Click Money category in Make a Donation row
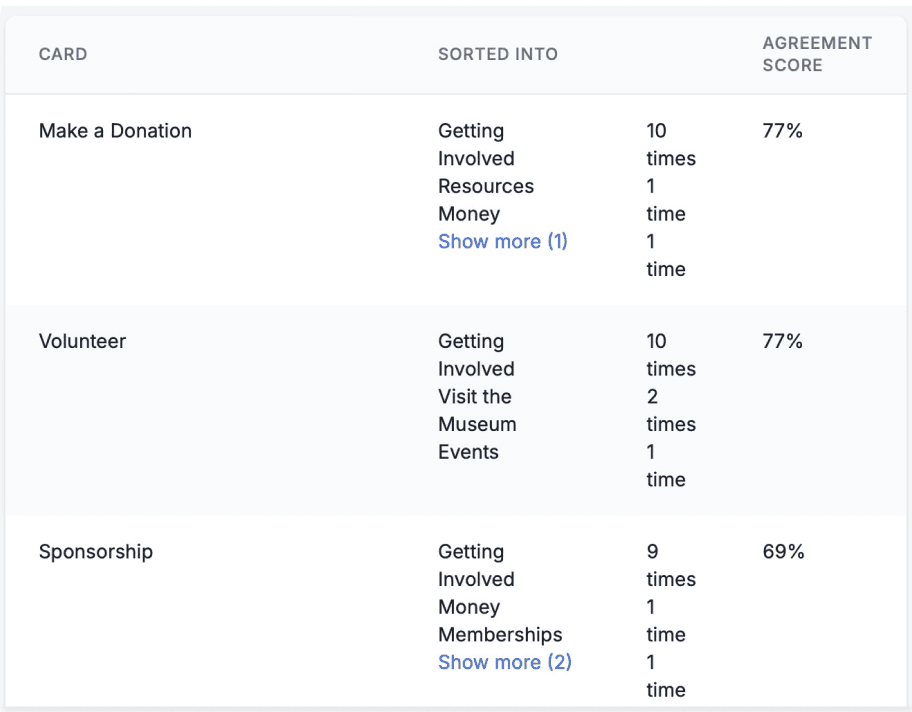The width and height of the screenshot is (912, 712). (x=469, y=214)
